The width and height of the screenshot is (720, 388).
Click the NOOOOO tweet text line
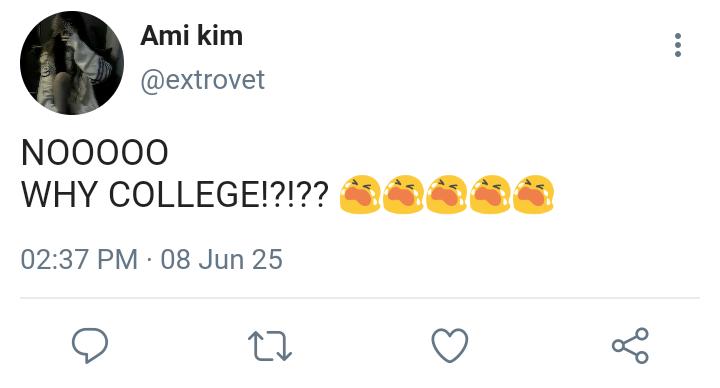95,152
